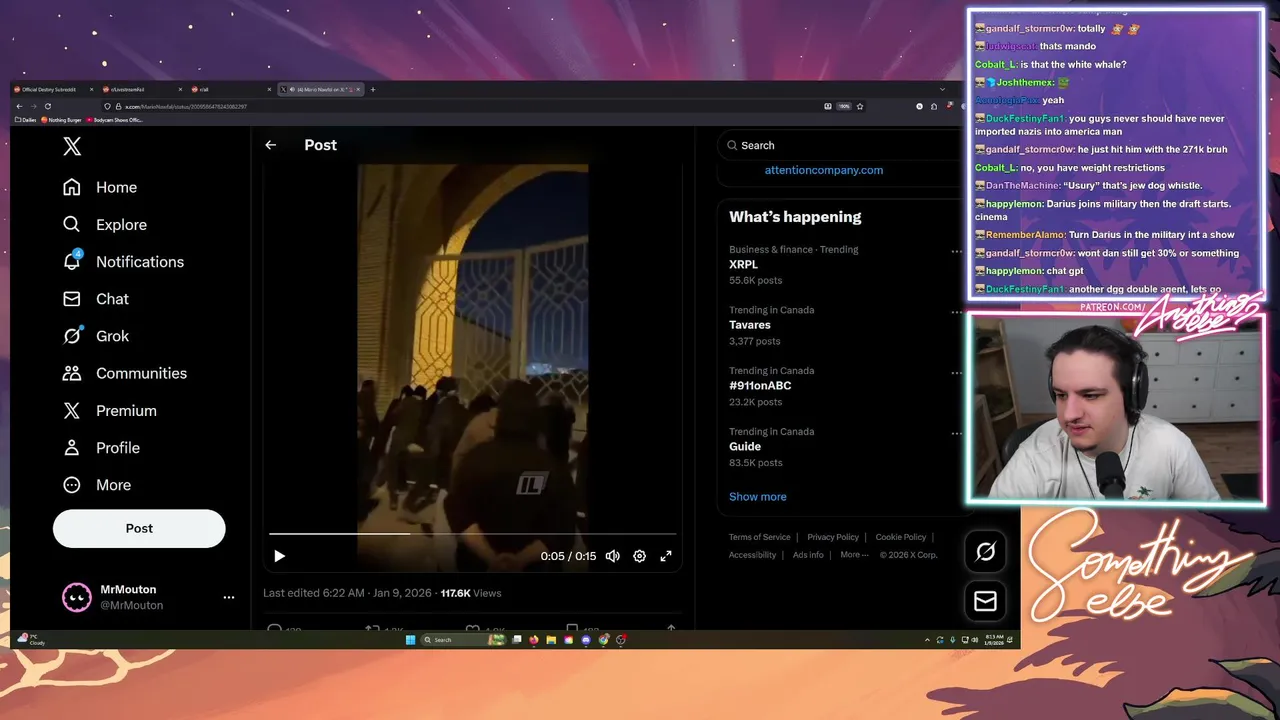Viewport: 1280px width, 720px height.
Task: Click the X logo in the sidebar
Action: pos(72,147)
